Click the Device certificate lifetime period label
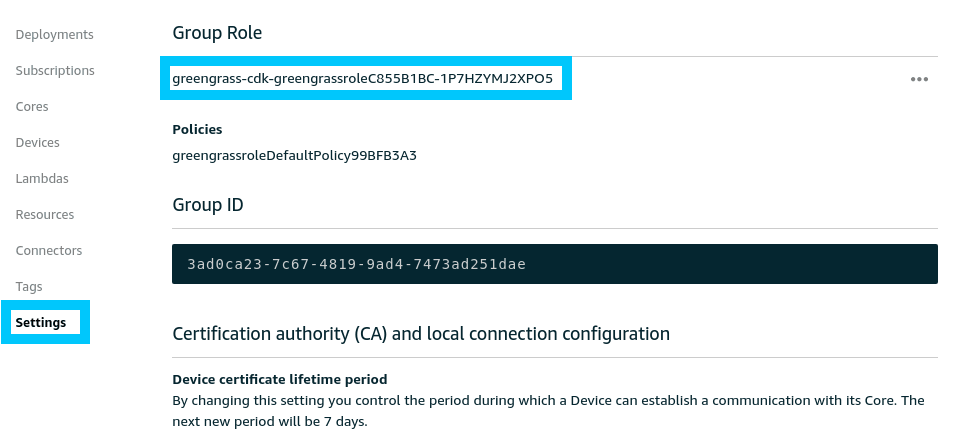This screenshot has width=957, height=444. [x=279, y=380]
